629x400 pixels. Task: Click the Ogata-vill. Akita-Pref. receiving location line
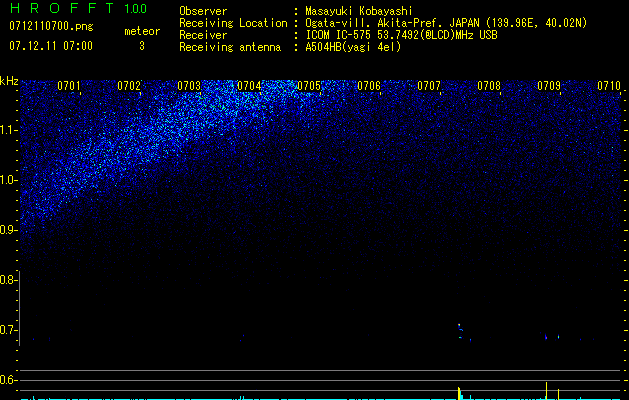tap(446, 24)
